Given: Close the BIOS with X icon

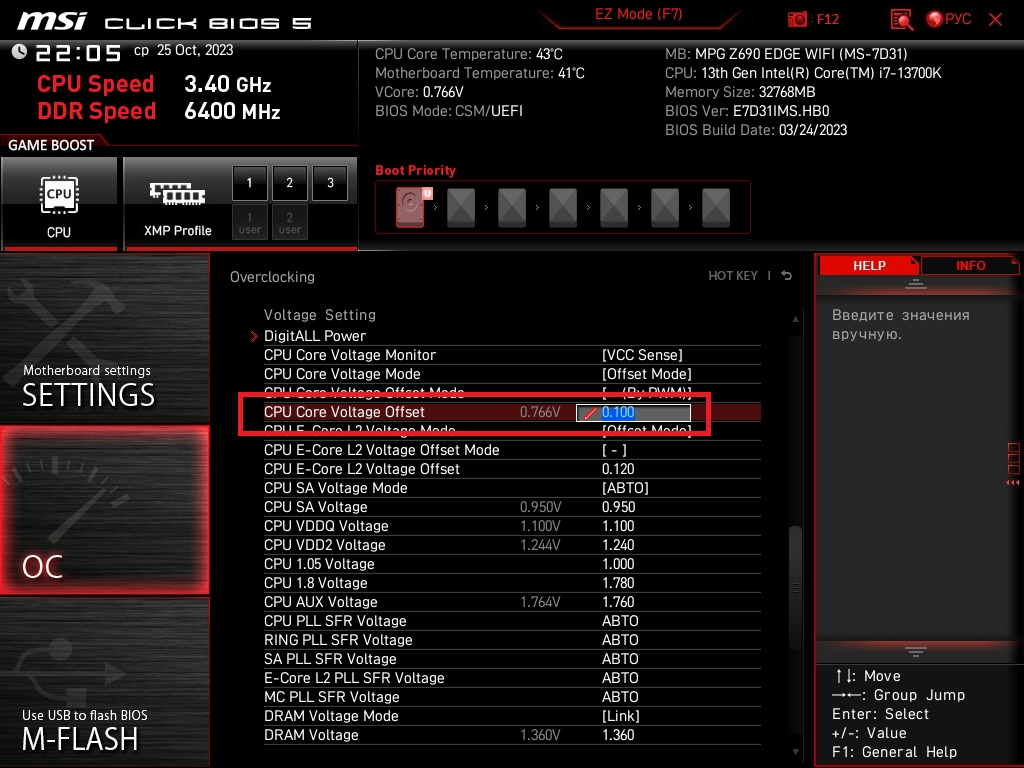Looking at the screenshot, I should (x=995, y=20).
